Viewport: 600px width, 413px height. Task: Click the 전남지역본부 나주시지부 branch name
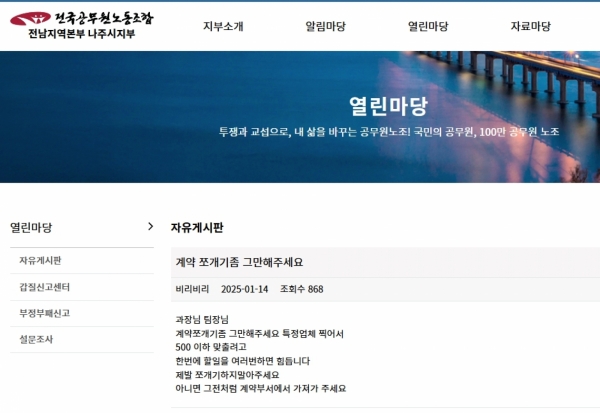tap(81, 34)
